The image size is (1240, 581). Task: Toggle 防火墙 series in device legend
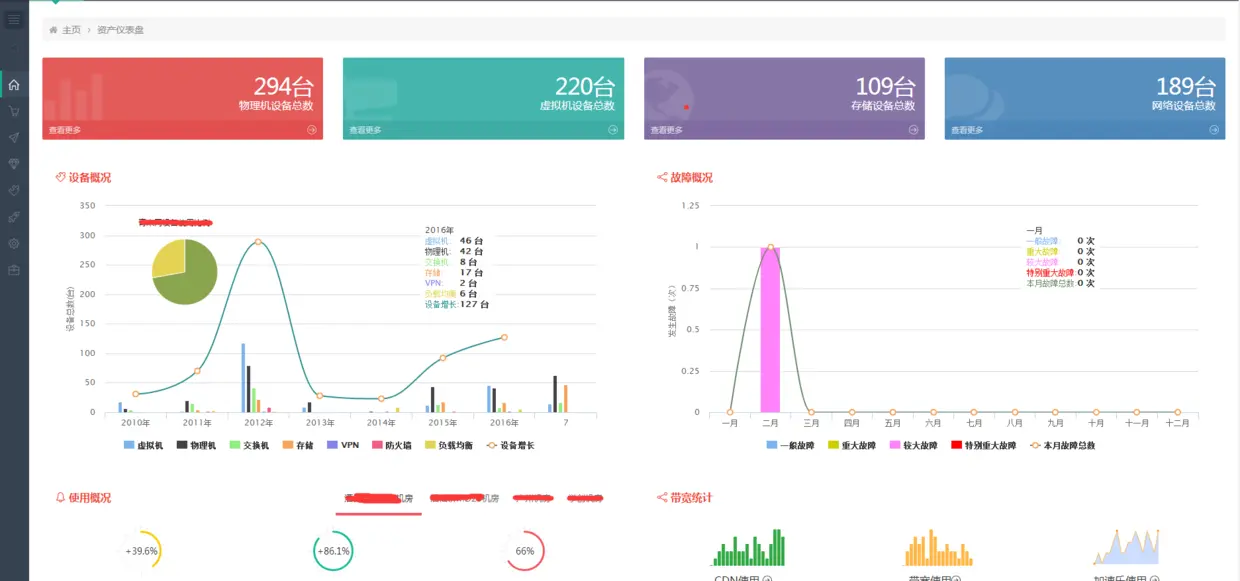click(x=392, y=445)
